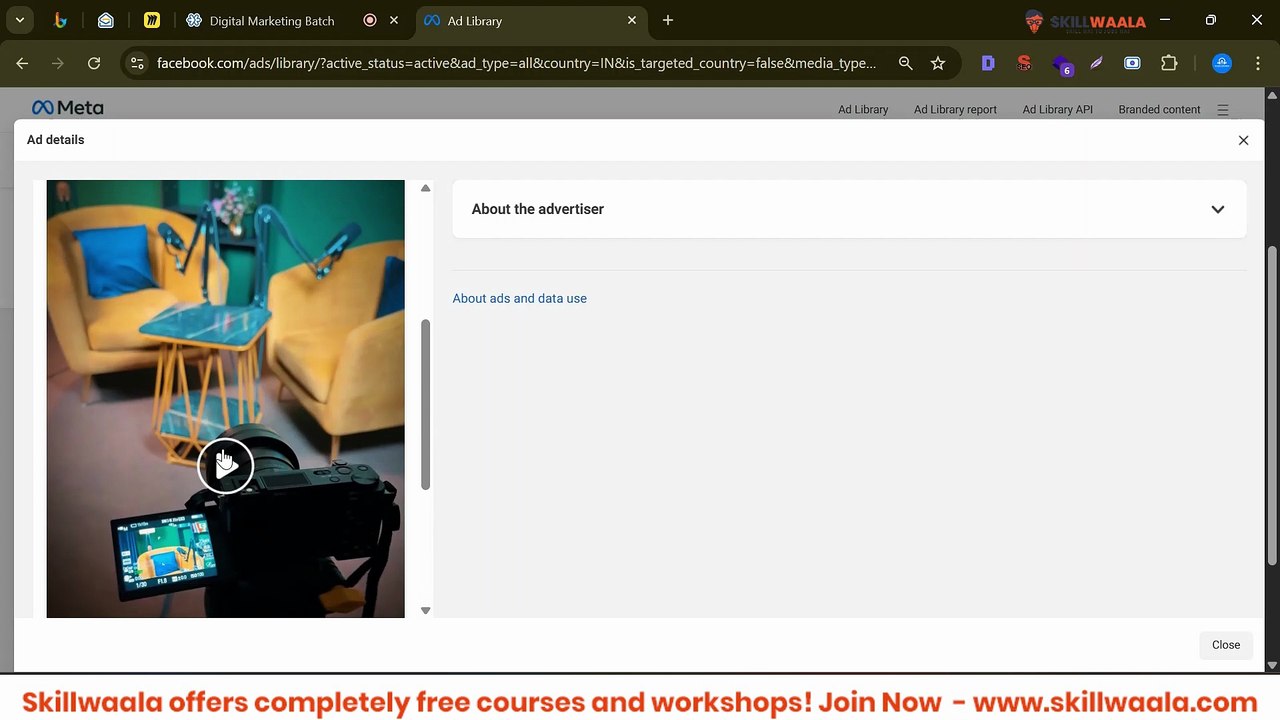Click the page scrollbar down arrow
Viewport: 1280px width, 720px height.
(1272, 665)
